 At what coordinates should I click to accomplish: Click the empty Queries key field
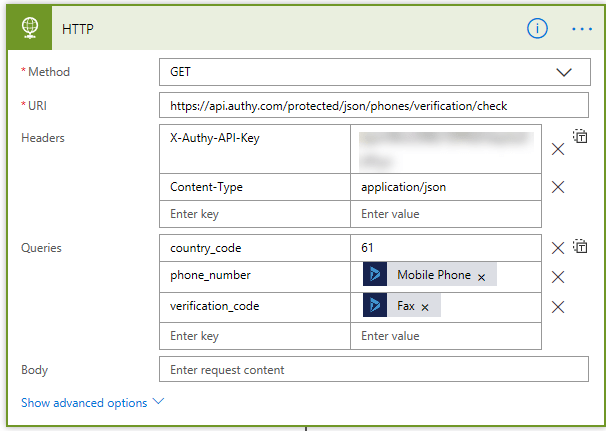tap(254, 336)
